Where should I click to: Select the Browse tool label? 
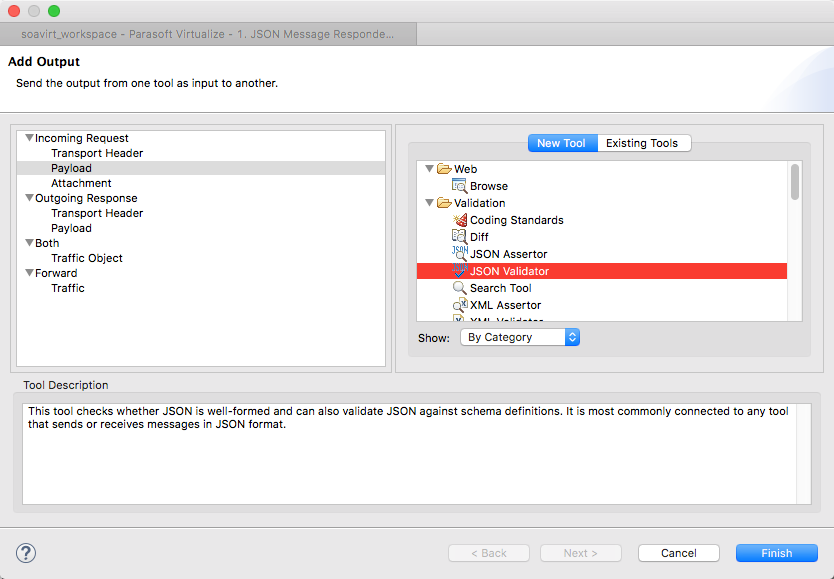(489, 186)
